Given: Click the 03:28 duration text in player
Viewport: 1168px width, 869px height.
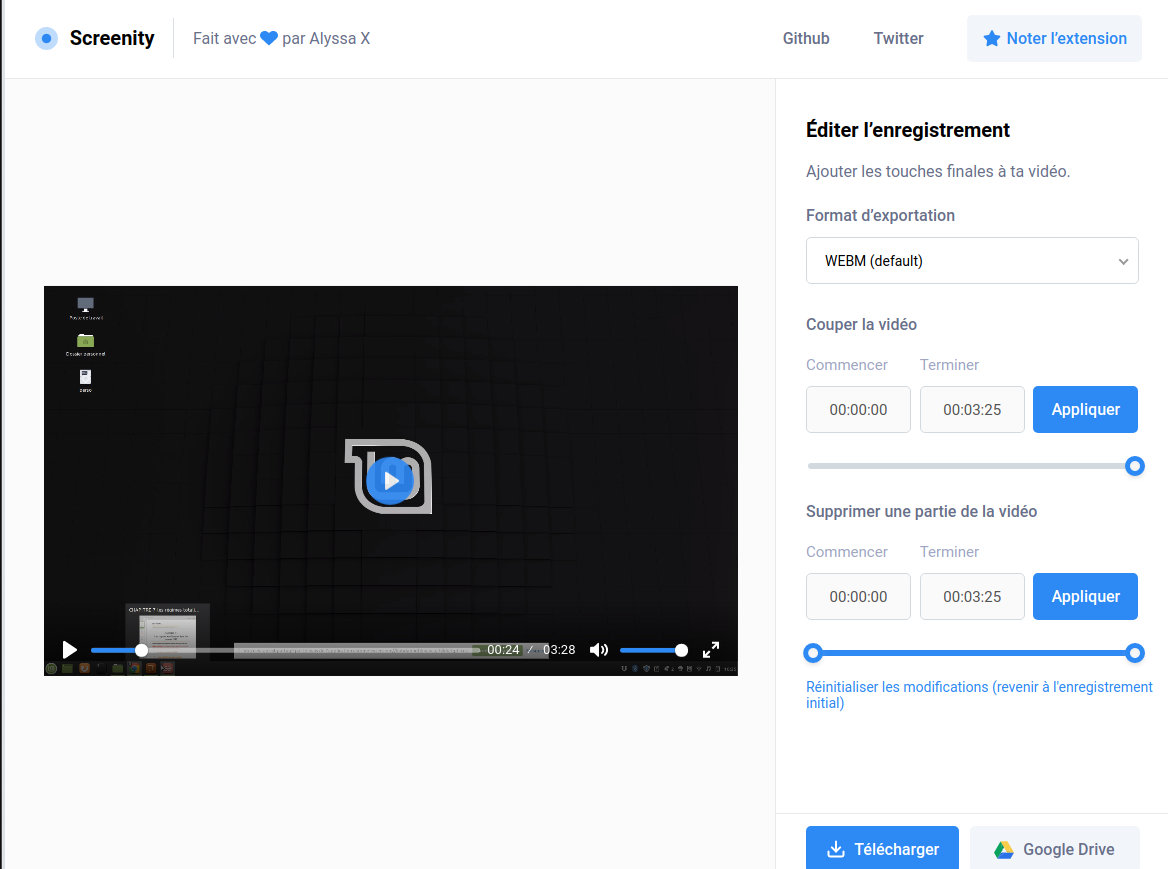Looking at the screenshot, I should (559, 650).
